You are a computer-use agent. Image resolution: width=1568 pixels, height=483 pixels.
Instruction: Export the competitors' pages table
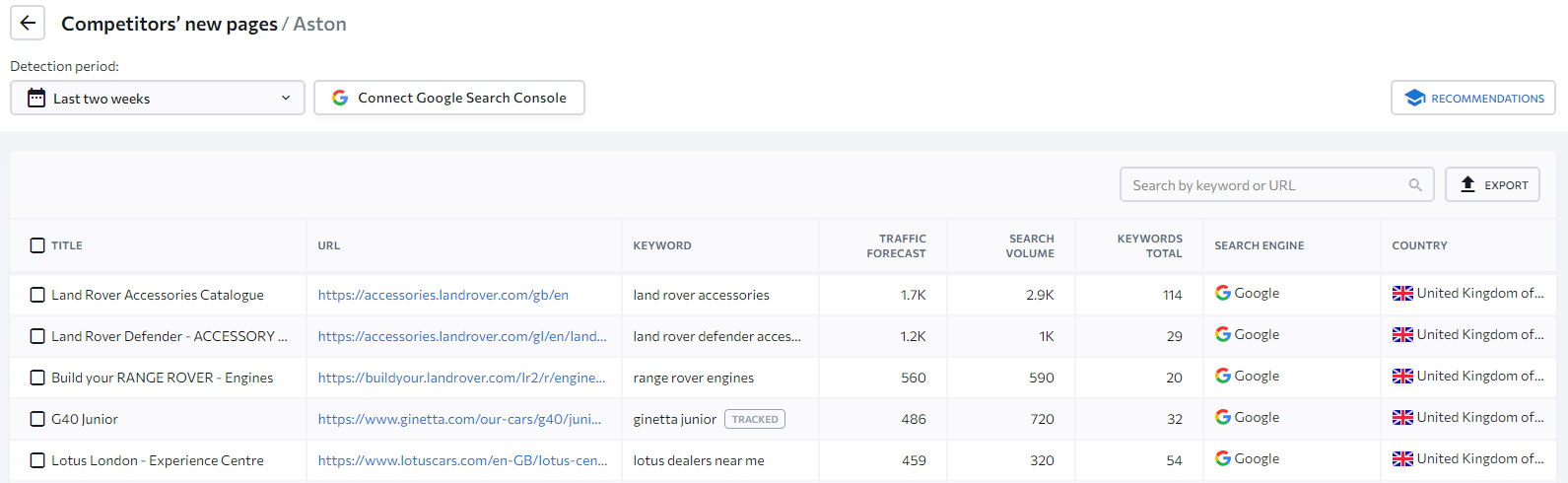tap(1492, 184)
